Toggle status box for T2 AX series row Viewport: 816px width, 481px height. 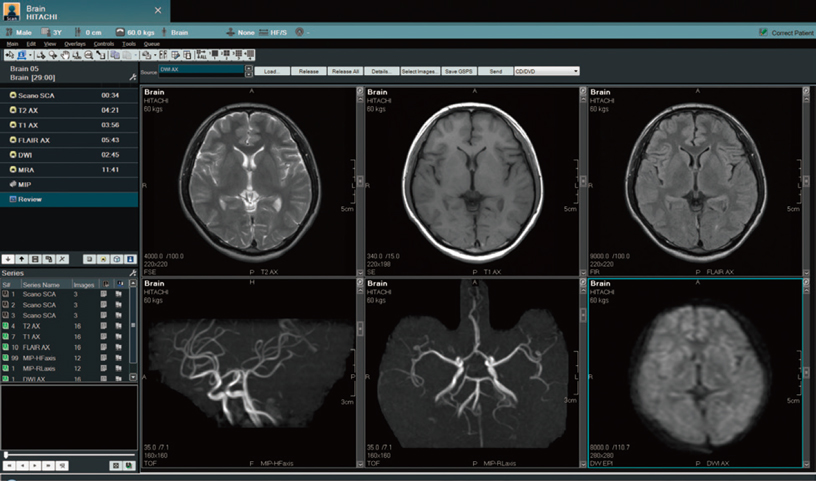[x=6, y=325]
